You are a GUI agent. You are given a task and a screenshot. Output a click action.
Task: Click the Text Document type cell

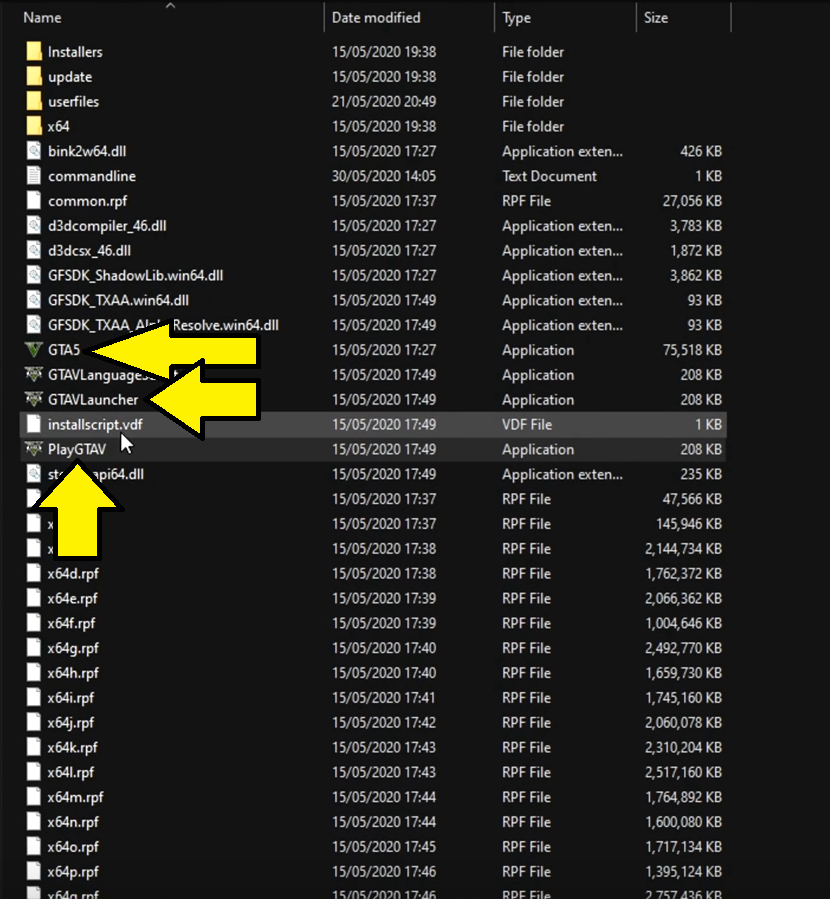[550, 176]
